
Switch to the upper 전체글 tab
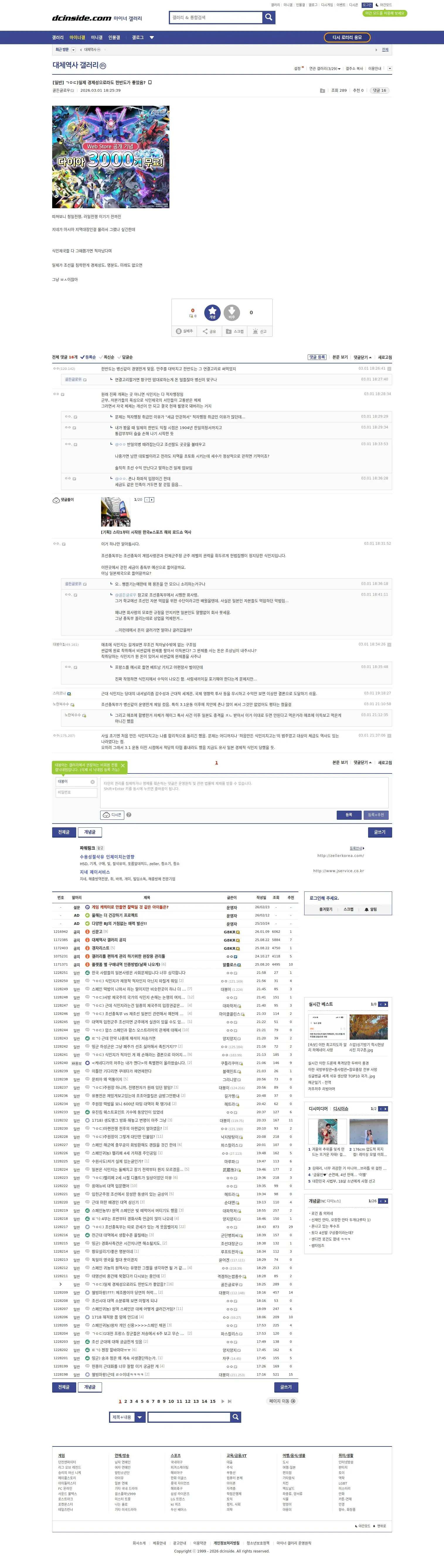(64, 832)
